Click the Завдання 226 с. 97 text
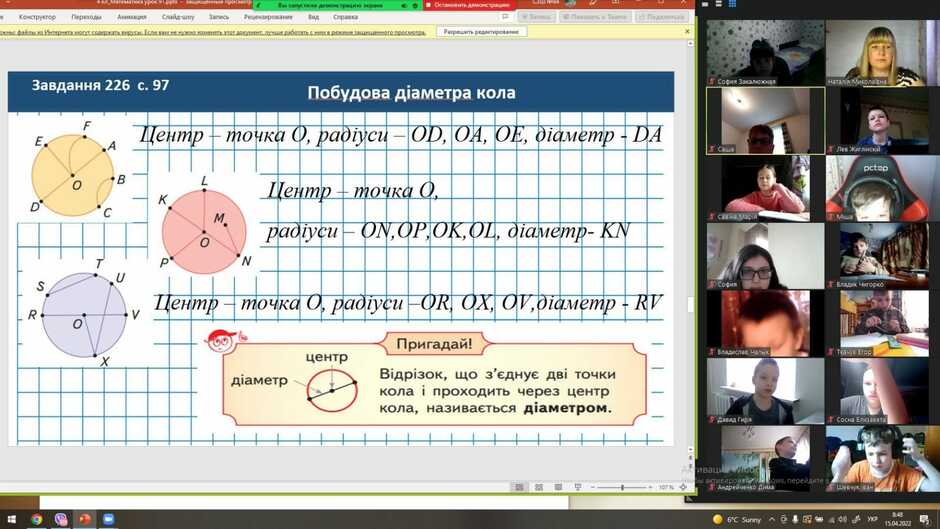 tap(100, 85)
